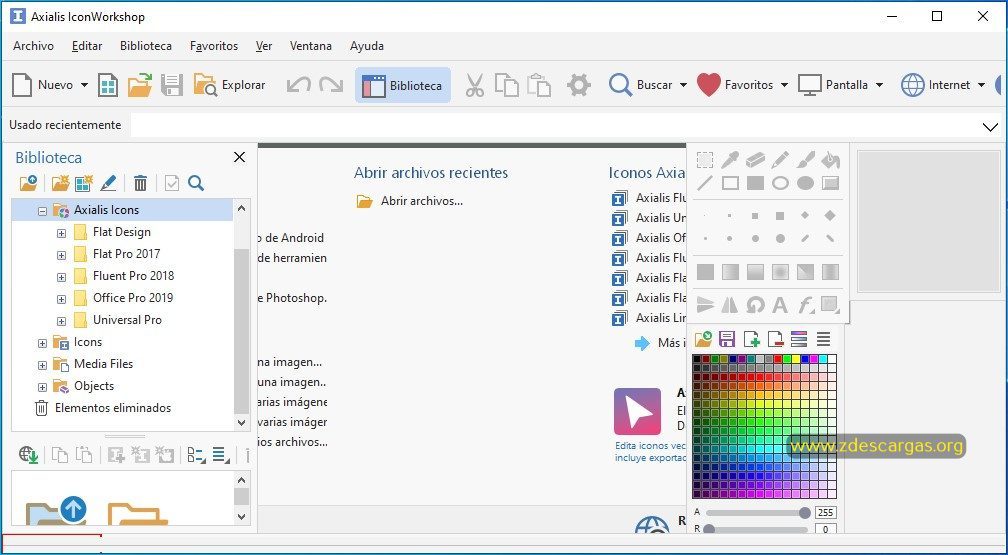Expand the Media Files node

[x=42, y=365]
